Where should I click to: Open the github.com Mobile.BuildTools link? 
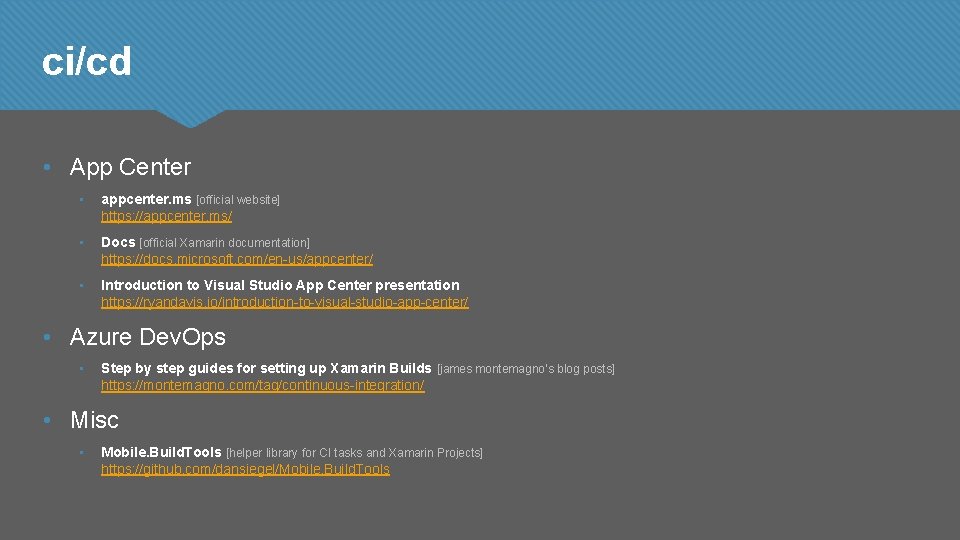pyautogui.click(x=246, y=469)
